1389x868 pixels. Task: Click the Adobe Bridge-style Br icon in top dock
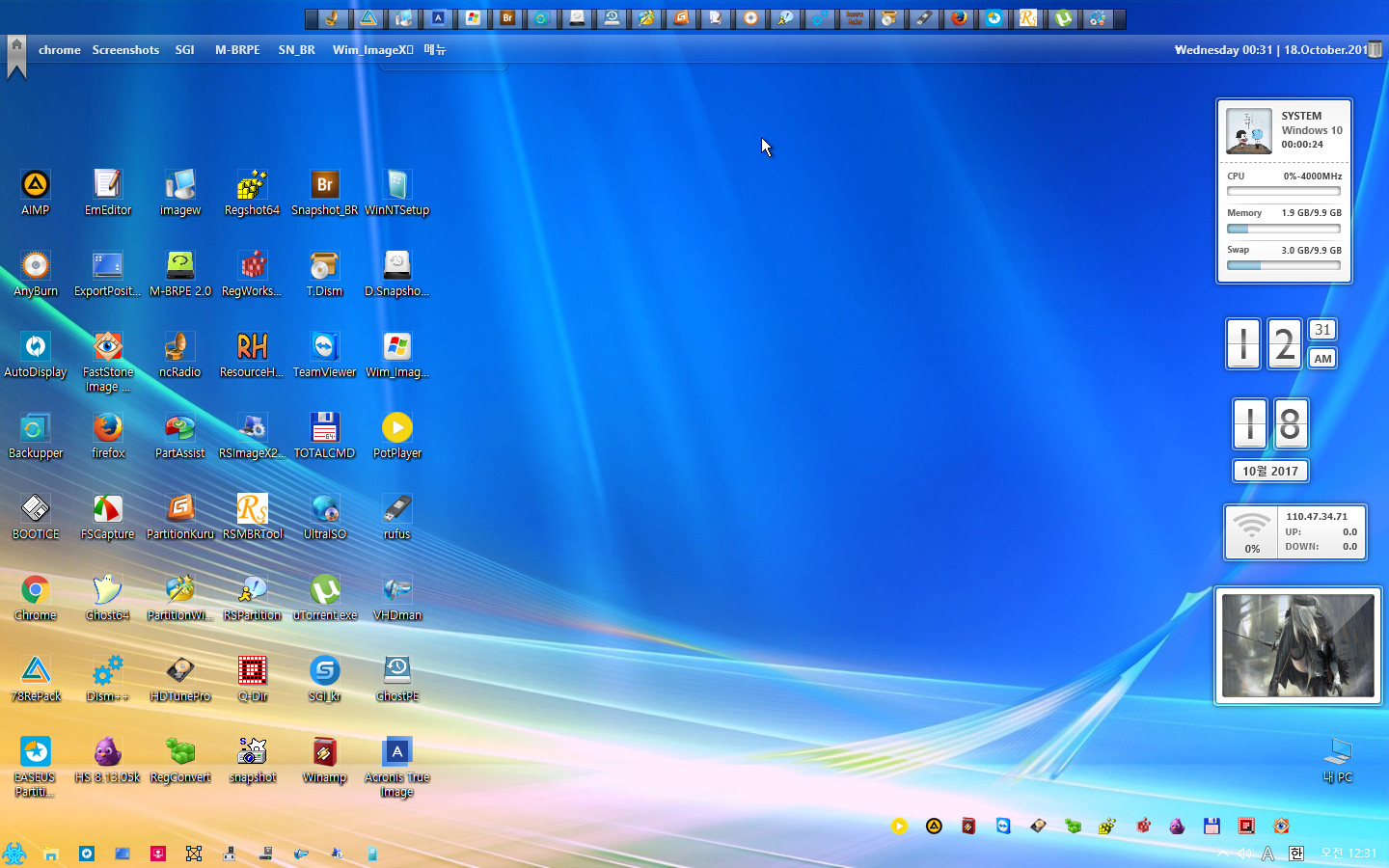point(507,18)
